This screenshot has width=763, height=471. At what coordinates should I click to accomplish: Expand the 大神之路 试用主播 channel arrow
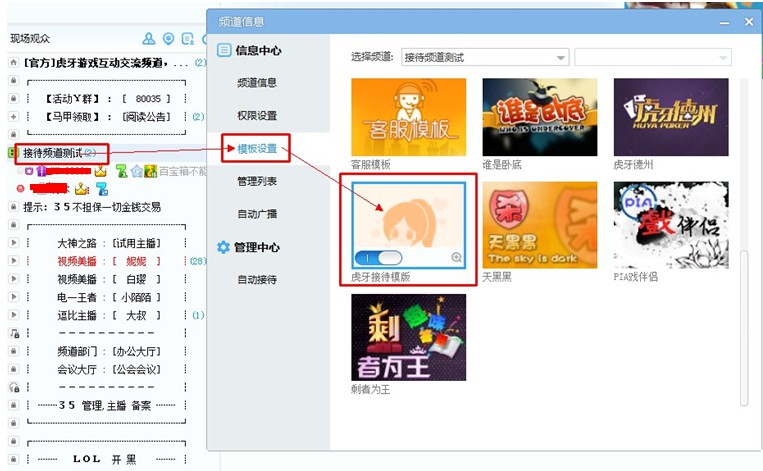(13, 243)
